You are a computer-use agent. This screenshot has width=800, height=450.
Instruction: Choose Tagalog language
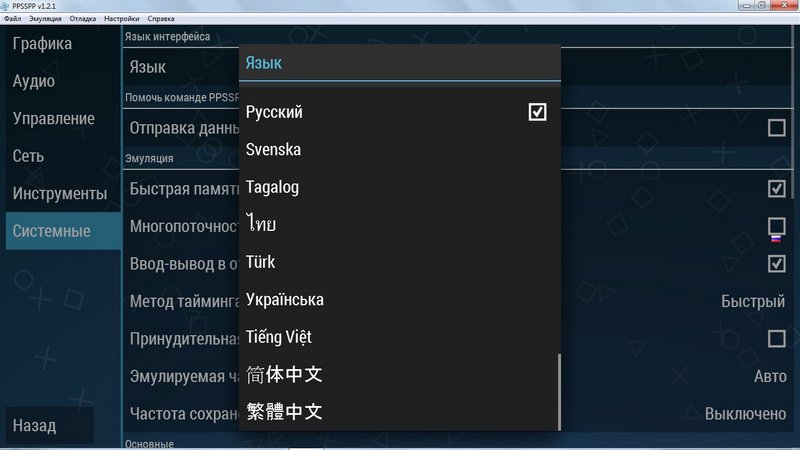[399, 187]
